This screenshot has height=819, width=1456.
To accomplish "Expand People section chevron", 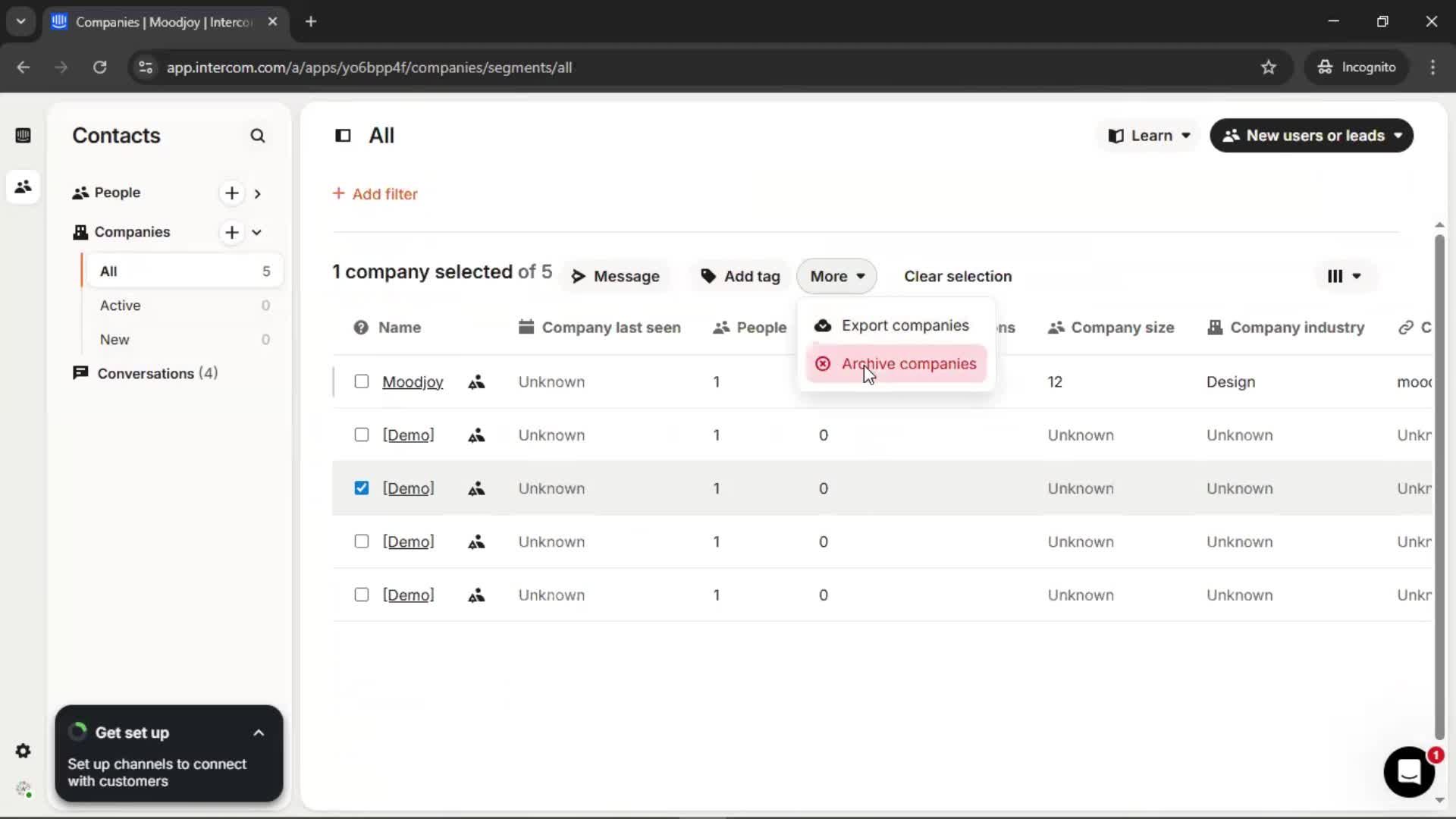I will (x=258, y=193).
